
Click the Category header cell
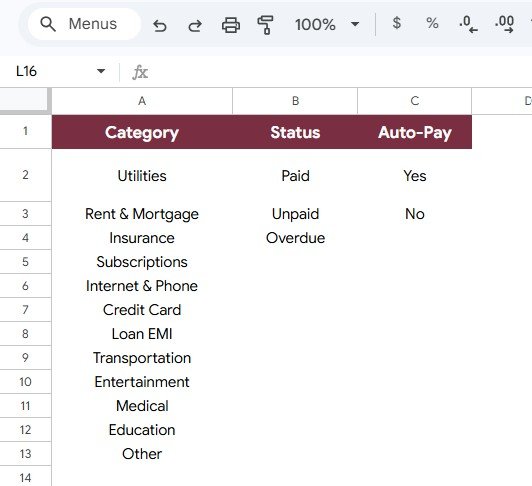tap(142, 132)
